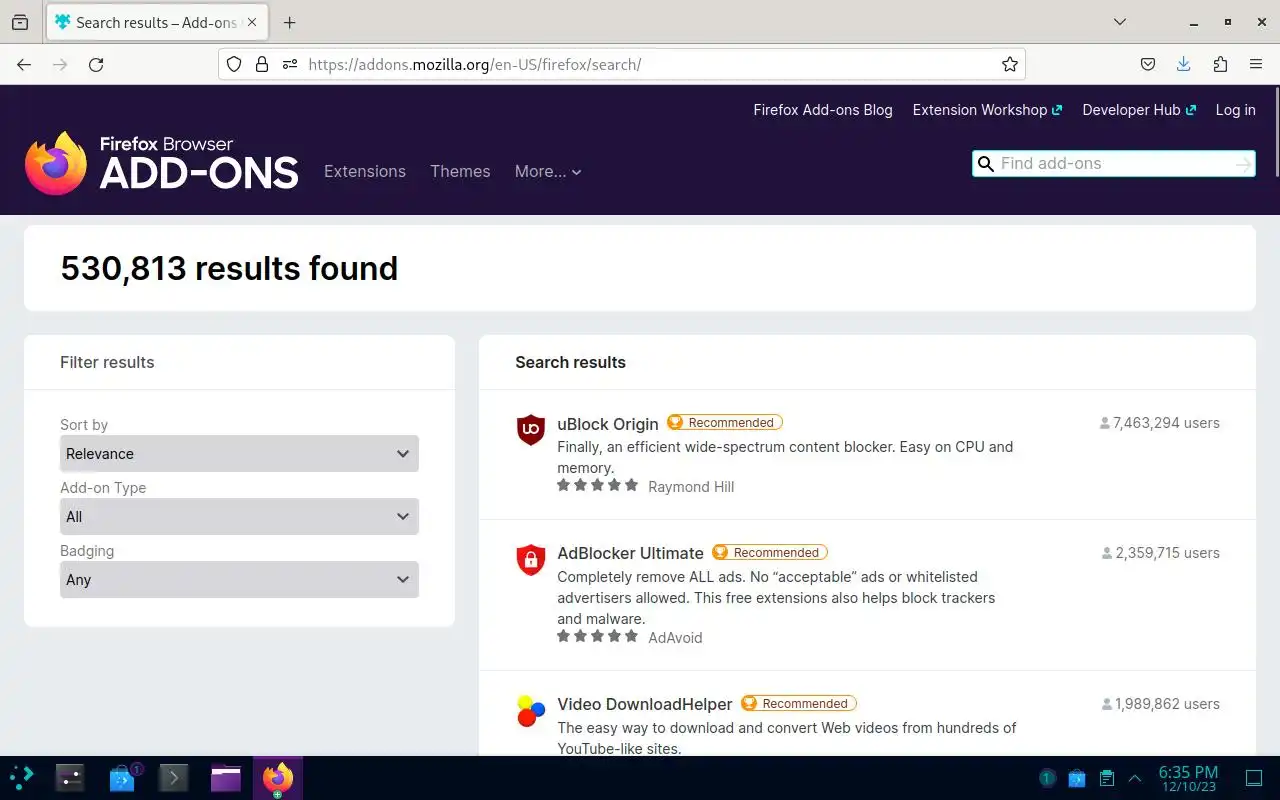Image resolution: width=1280 pixels, height=800 pixels.
Task: Click the author name AdAvoid
Action: (x=675, y=638)
